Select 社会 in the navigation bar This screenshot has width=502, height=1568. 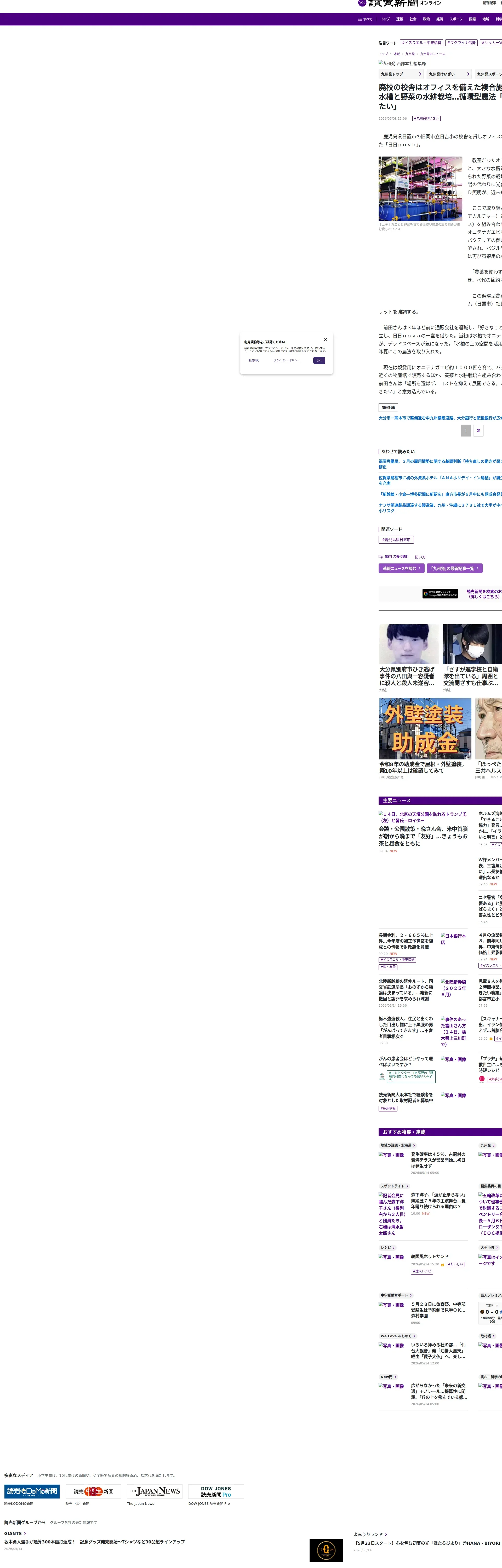(413, 19)
